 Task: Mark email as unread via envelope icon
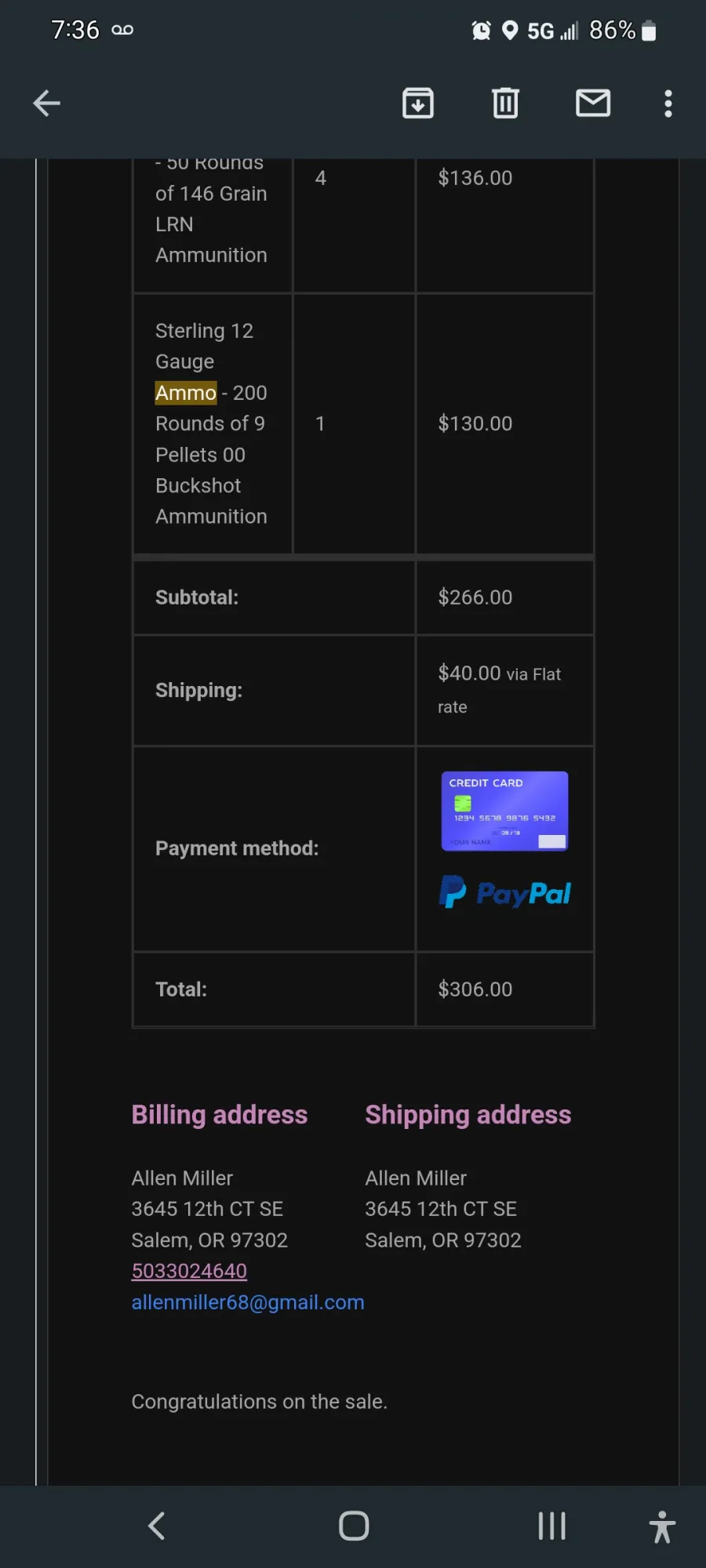tap(593, 103)
